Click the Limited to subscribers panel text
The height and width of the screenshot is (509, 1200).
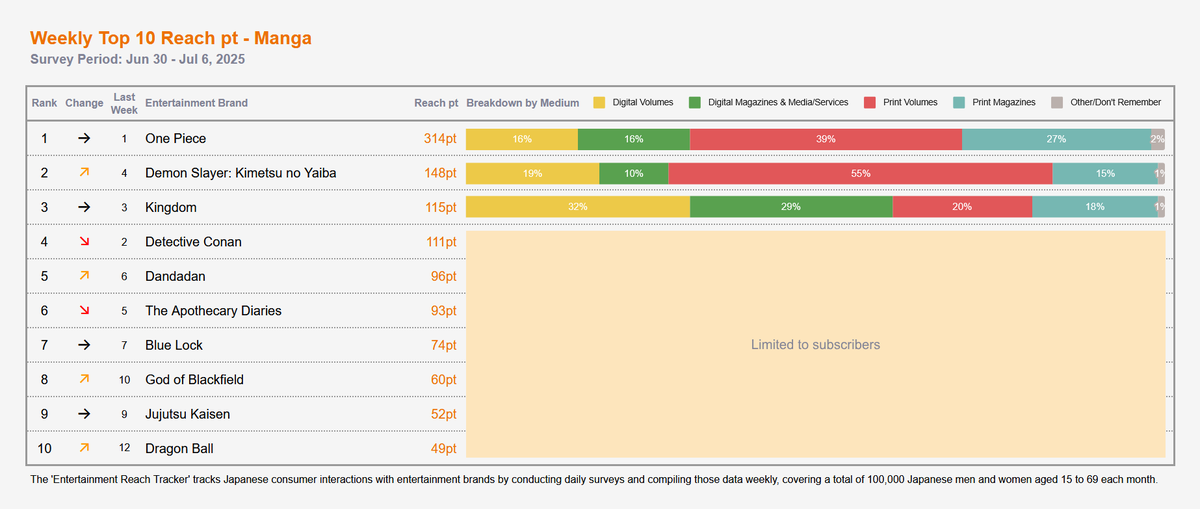815,345
